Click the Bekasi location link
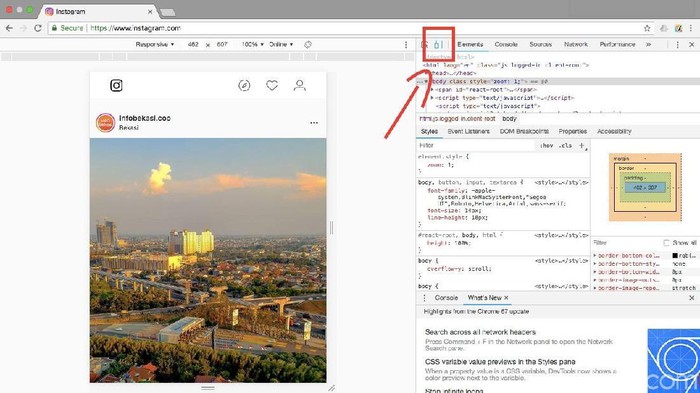Viewport: 700px width, 393px height. 129,127
